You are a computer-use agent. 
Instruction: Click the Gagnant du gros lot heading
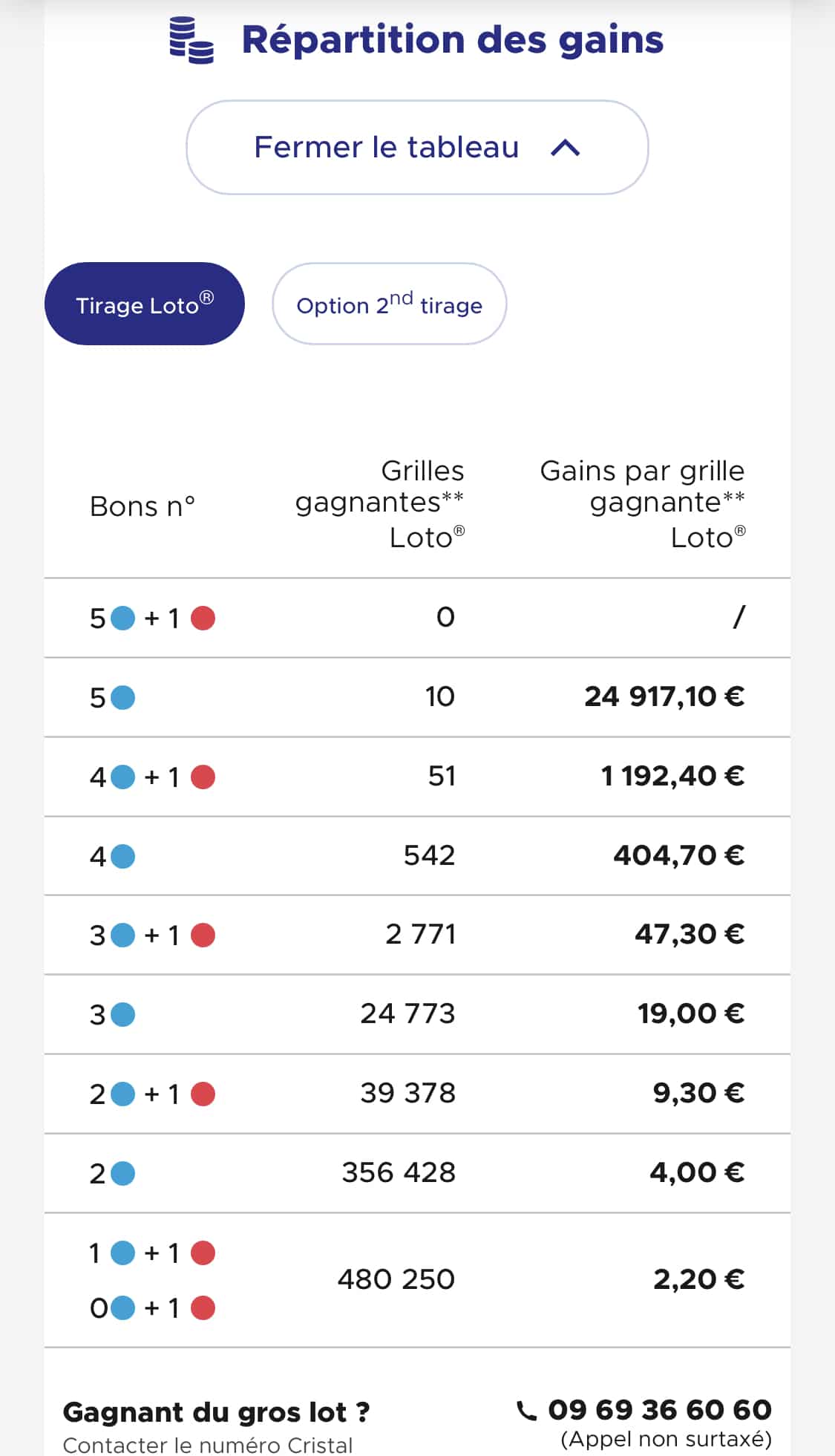tap(216, 1411)
